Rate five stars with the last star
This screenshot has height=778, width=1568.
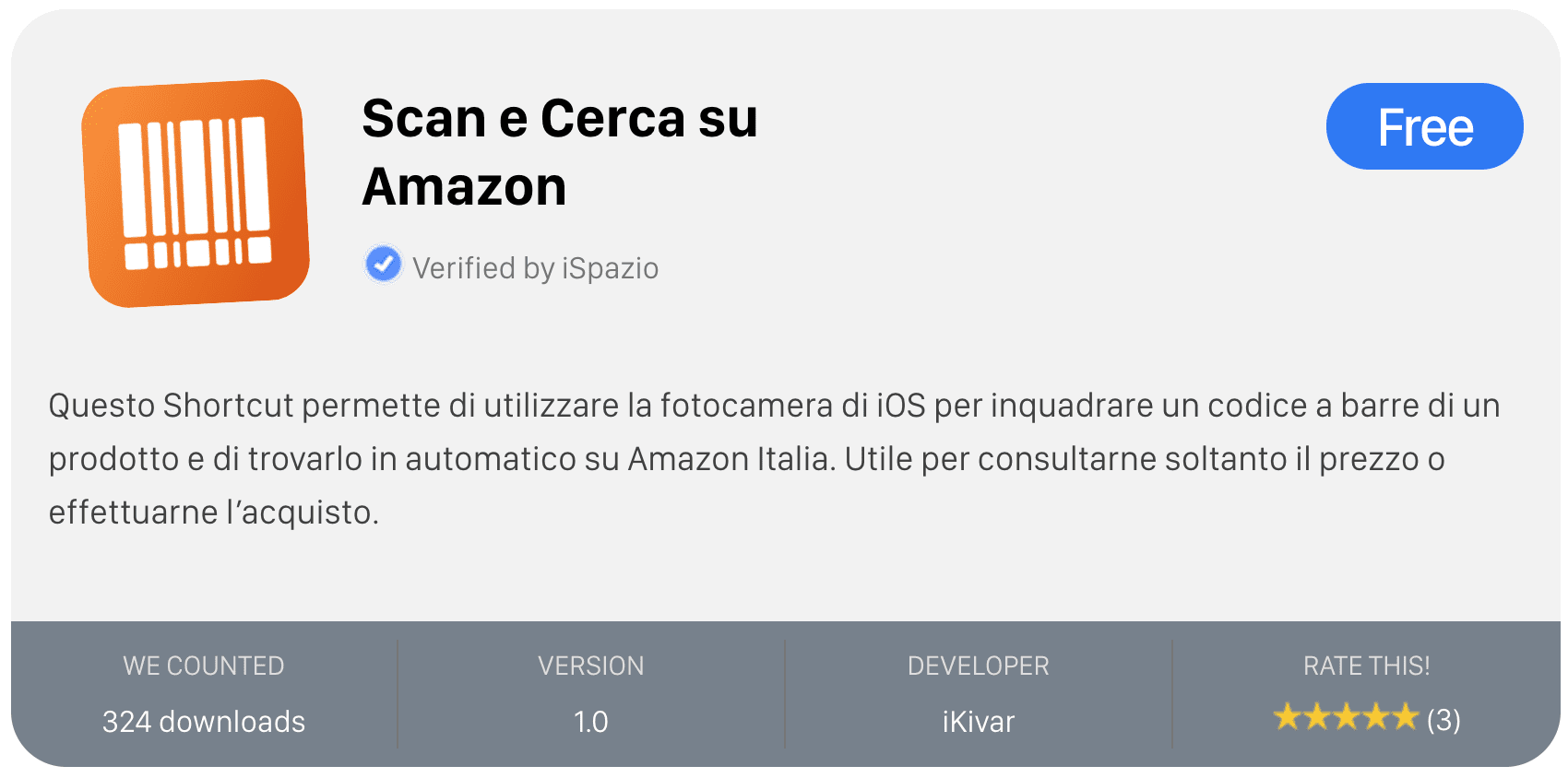pyautogui.click(x=1405, y=717)
